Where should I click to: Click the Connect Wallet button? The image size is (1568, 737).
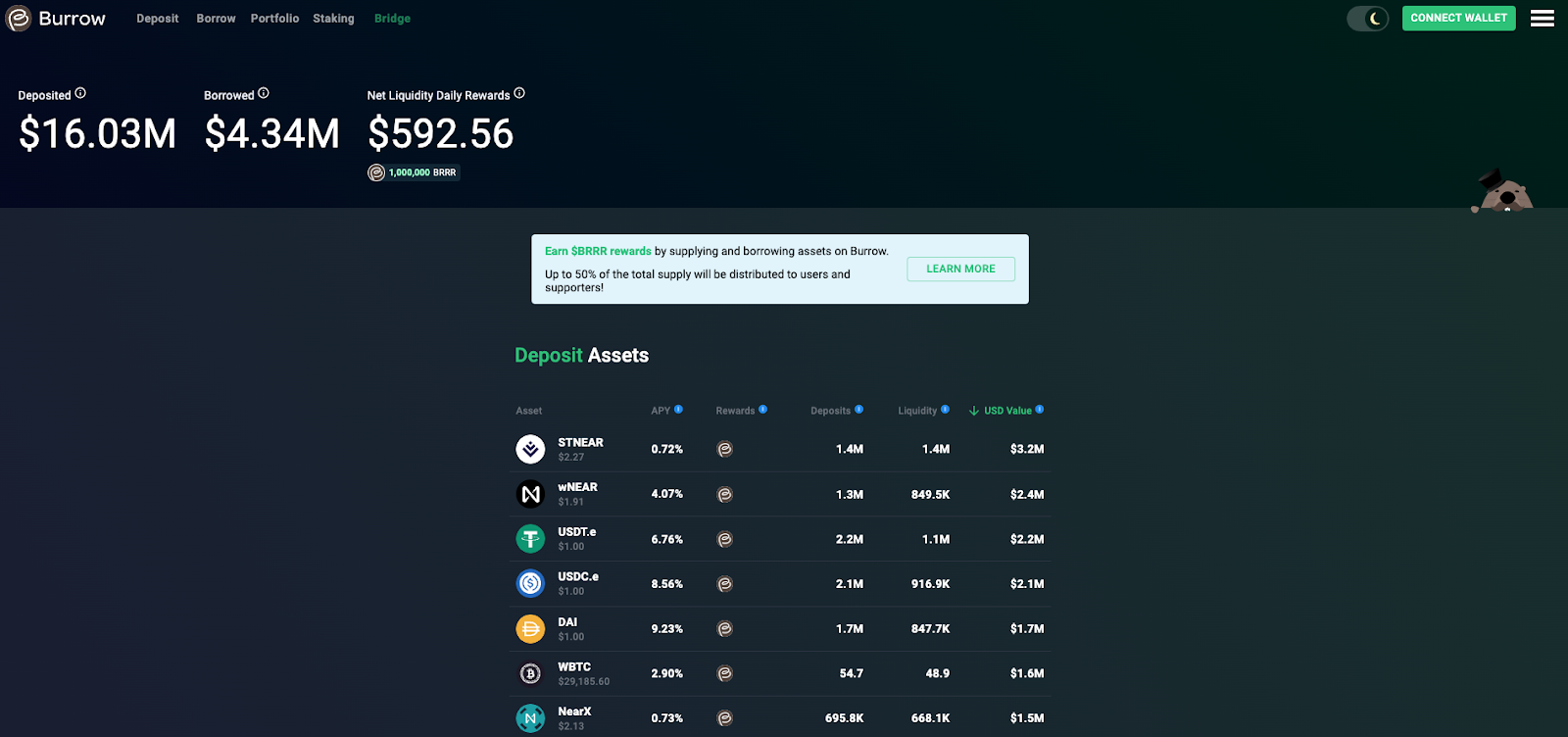click(1459, 18)
